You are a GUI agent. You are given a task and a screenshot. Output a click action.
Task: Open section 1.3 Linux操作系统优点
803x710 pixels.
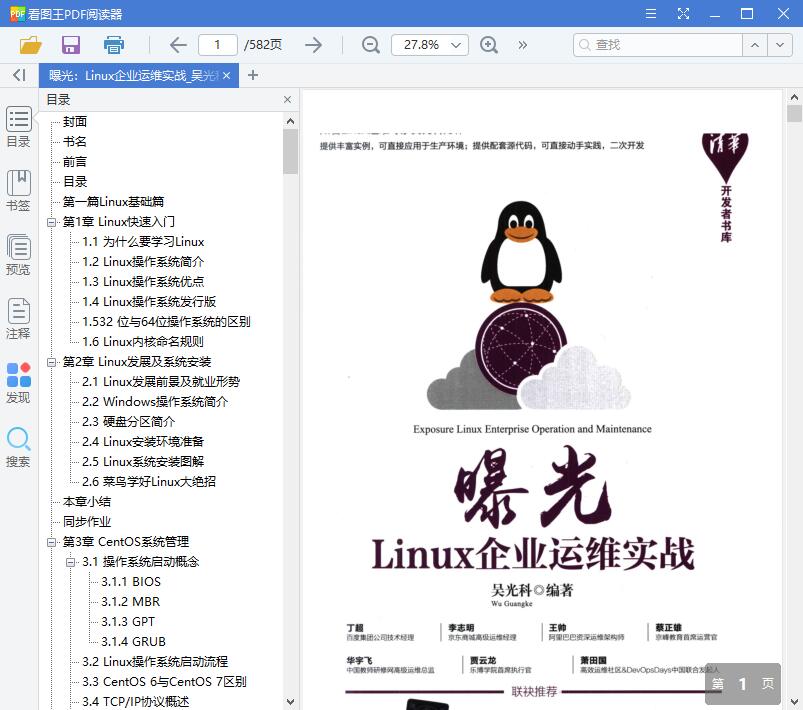click(x=143, y=281)
